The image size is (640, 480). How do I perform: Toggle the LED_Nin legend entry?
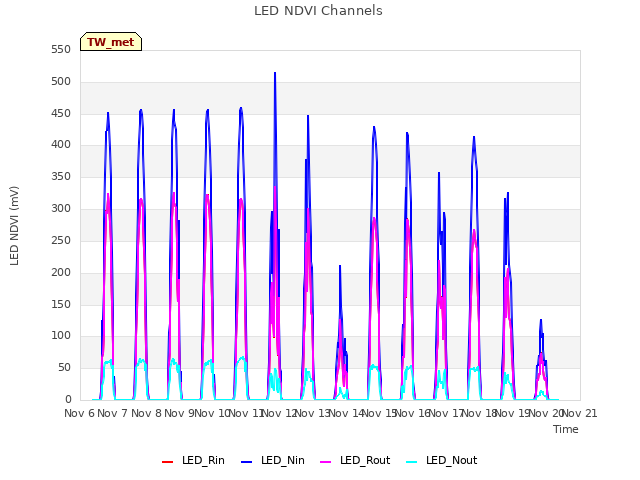point(273,460)
